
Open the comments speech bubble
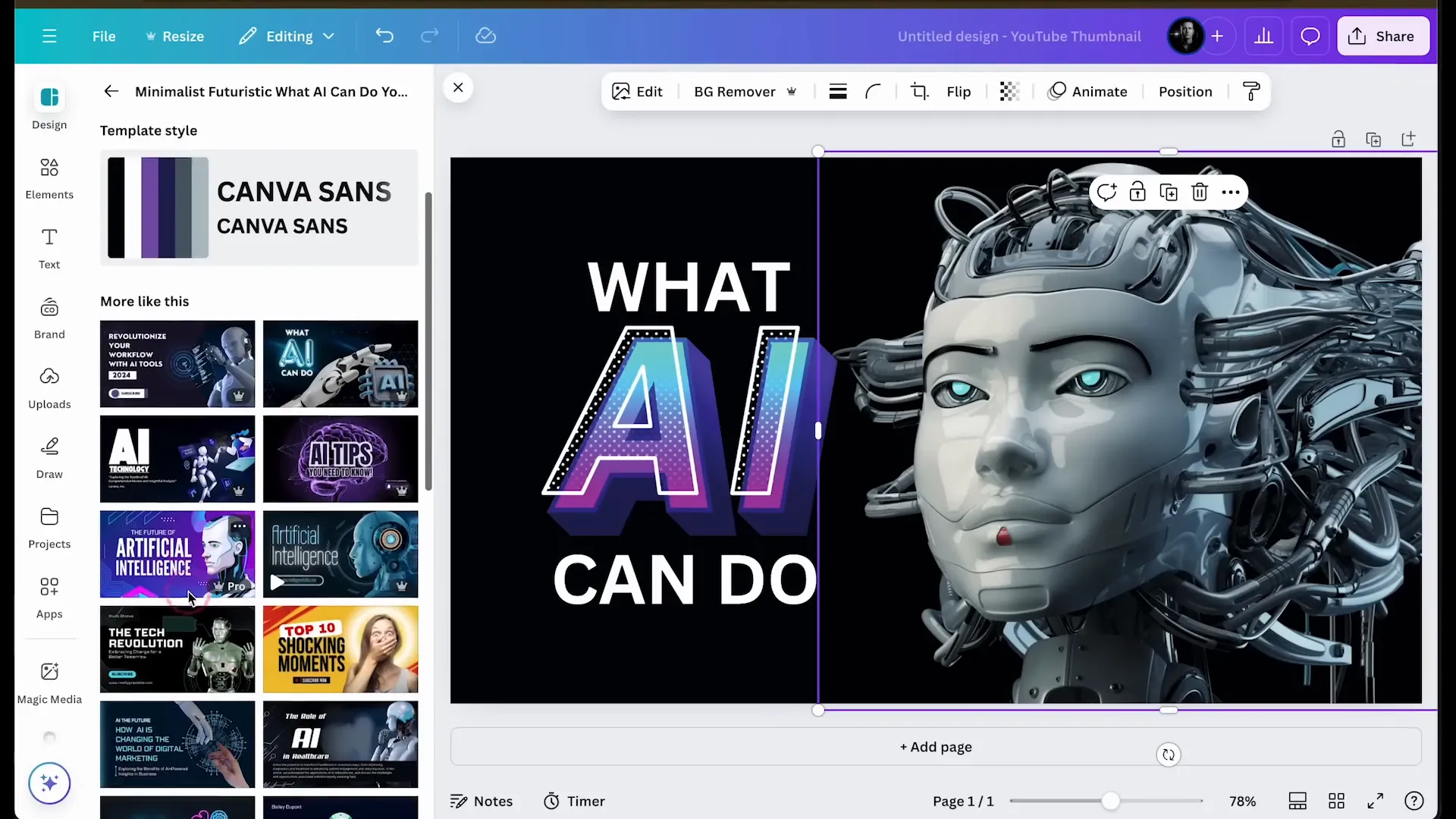point(1310,36)
